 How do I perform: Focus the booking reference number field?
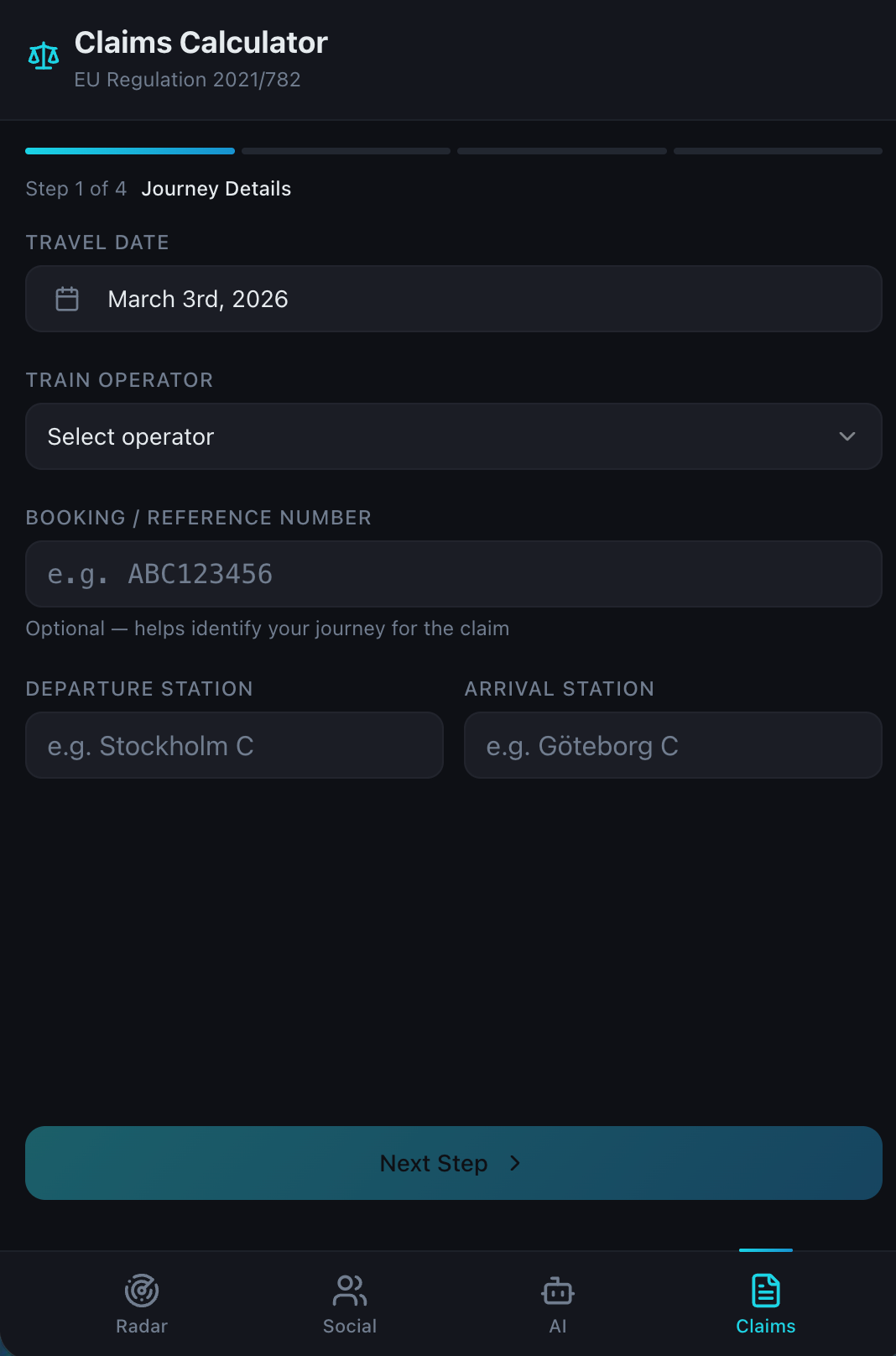pos(454,574)
